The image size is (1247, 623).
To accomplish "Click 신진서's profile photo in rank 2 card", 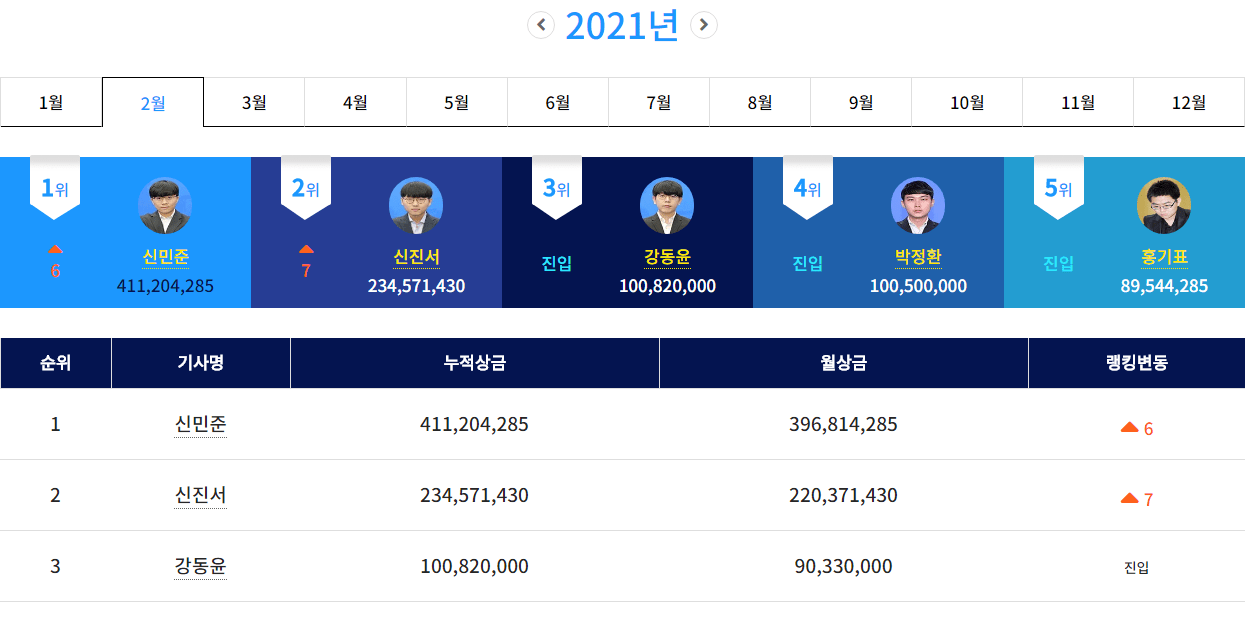I will tap(416, 206).
